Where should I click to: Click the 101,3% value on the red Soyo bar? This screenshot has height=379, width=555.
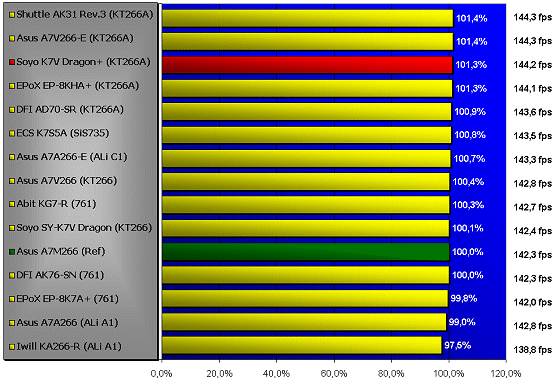471,65
